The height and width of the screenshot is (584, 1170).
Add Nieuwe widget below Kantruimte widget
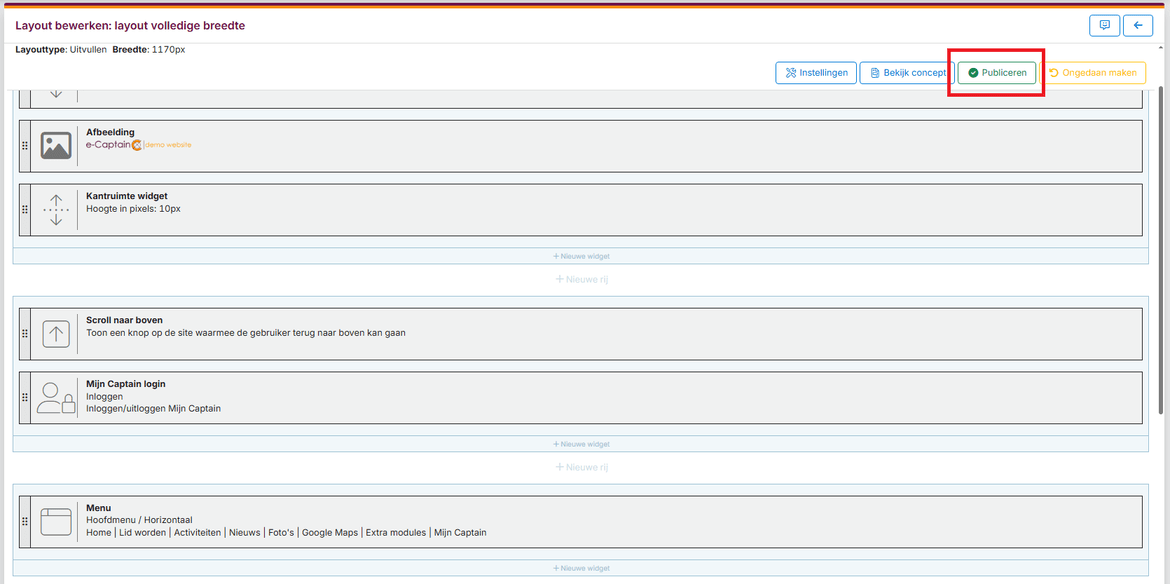point(581,256)
